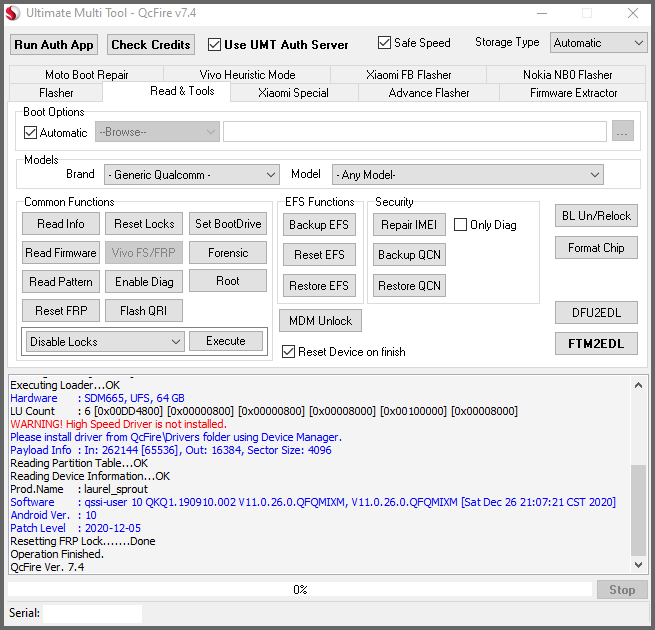Viewport: 655px width, 630px height.
Task: Click the 0% progress bar
Action: (300, 589)
